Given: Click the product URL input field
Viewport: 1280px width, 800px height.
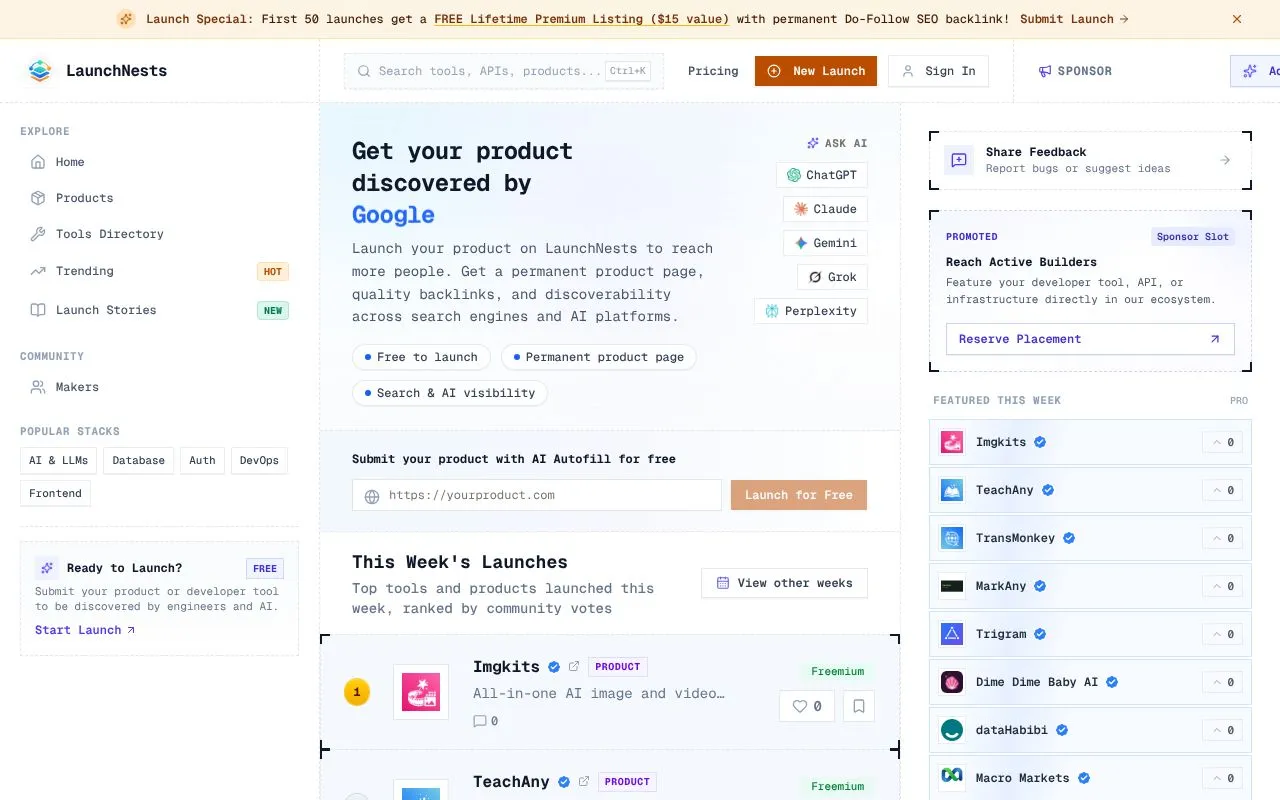Looking at the screenshot, I should pos(537,495).
